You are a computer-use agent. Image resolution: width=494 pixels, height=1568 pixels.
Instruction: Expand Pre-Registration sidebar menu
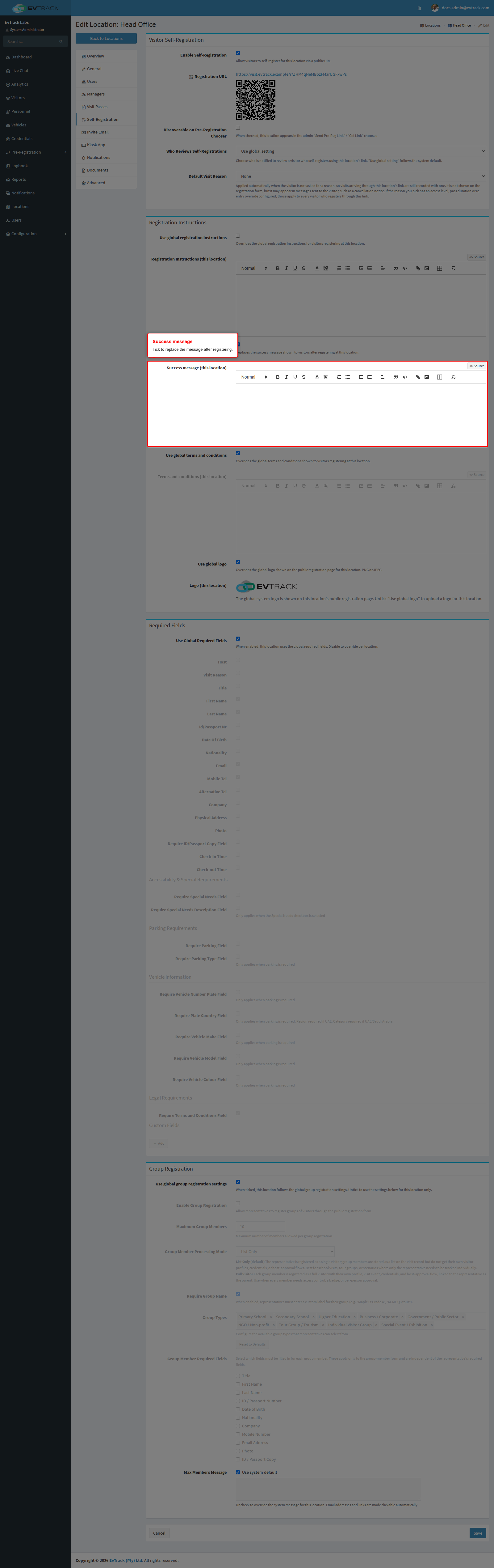(x=35, y=152)
